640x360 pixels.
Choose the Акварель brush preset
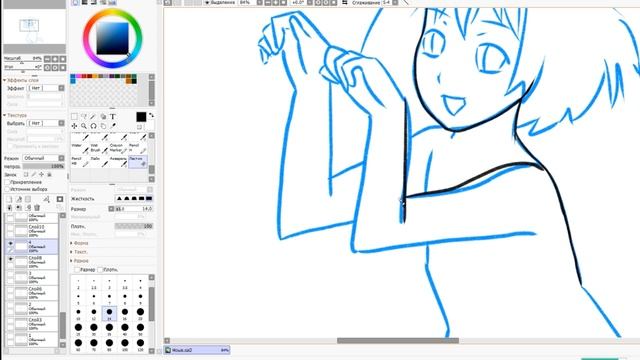[x=118, y=161]
